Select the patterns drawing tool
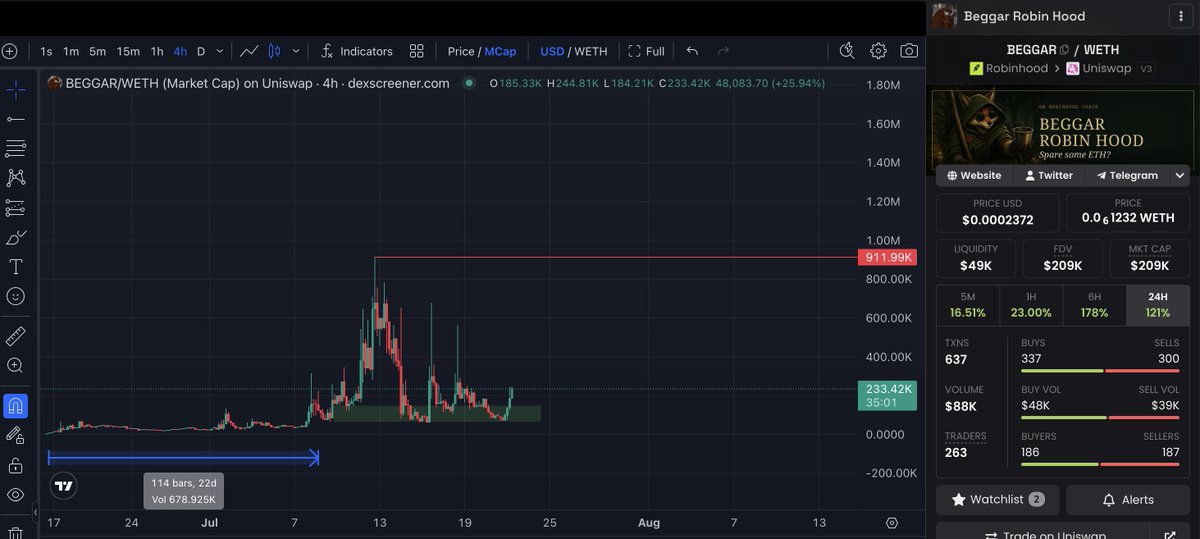The width and height of the screenshot is (1200, 539). [x=16, y=178]
